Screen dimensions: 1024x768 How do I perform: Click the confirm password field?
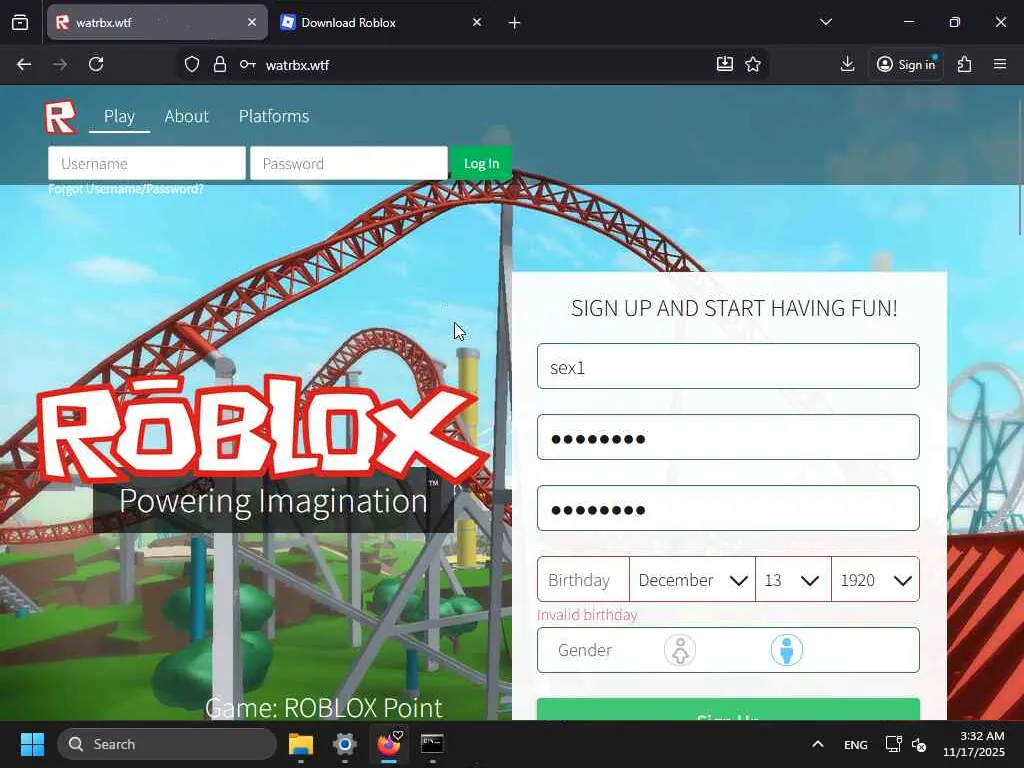pos(728,508)
